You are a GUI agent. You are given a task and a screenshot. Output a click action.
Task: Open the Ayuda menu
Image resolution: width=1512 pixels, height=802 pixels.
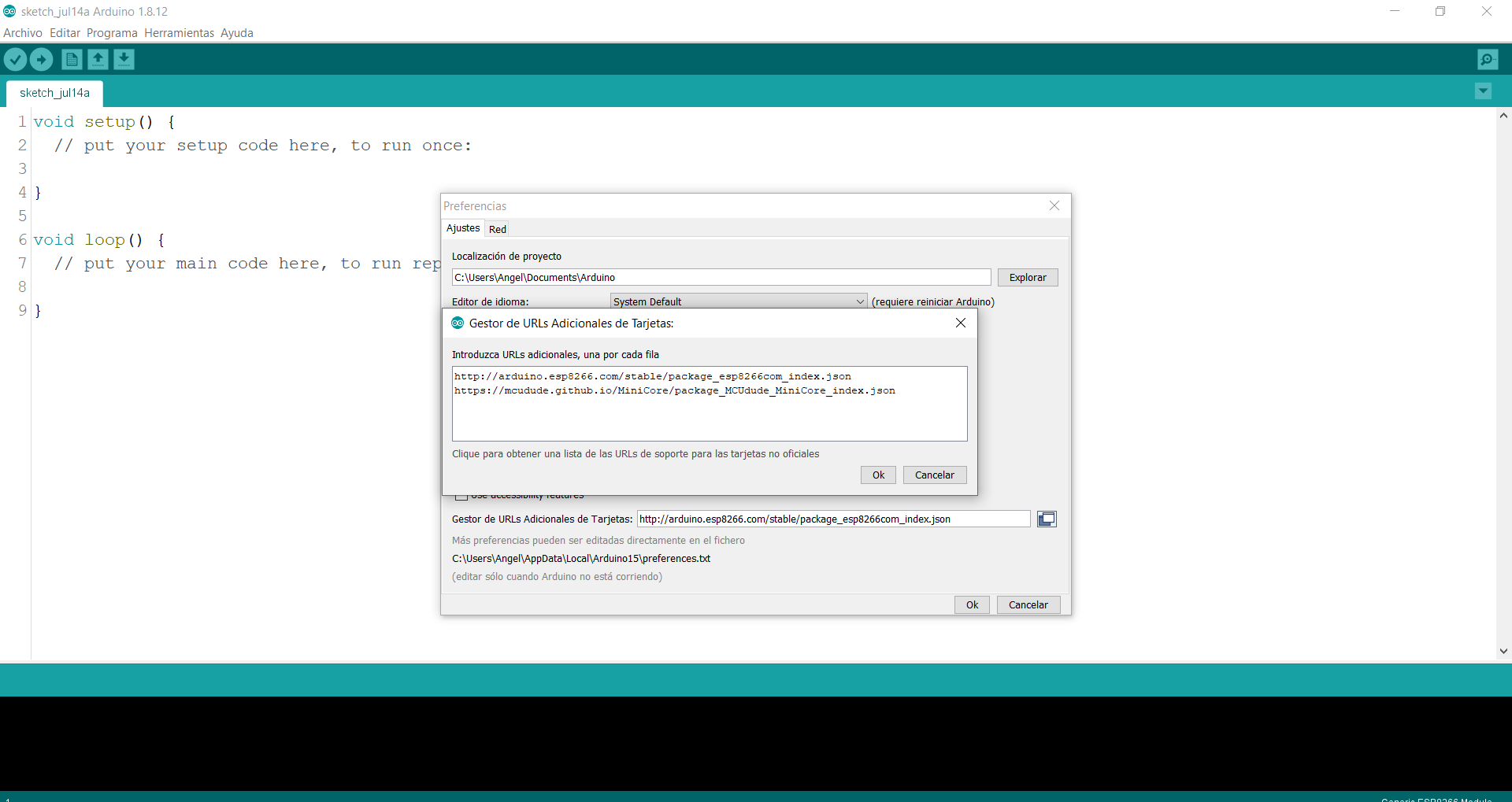click(237, 33)
